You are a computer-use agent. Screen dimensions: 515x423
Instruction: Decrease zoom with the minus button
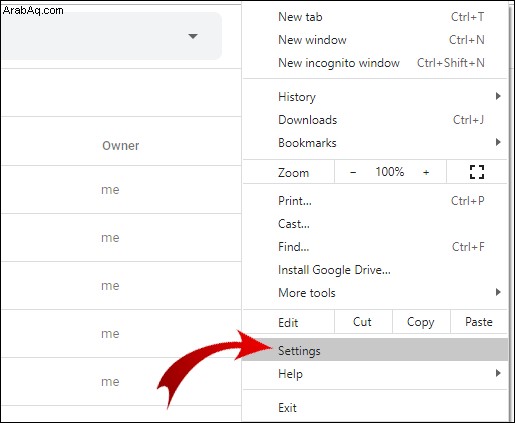[353, 172]
